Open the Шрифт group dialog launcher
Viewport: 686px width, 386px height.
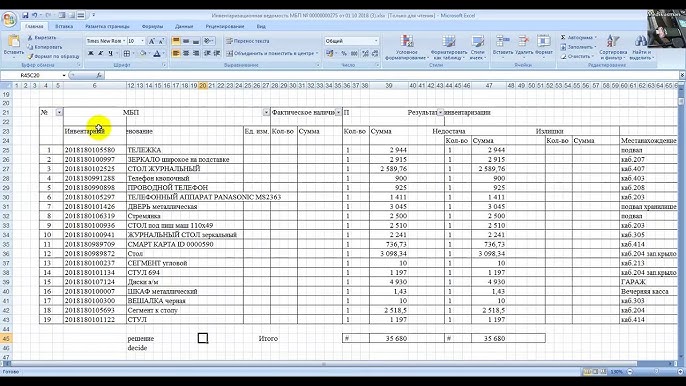(x=164, y=65)
